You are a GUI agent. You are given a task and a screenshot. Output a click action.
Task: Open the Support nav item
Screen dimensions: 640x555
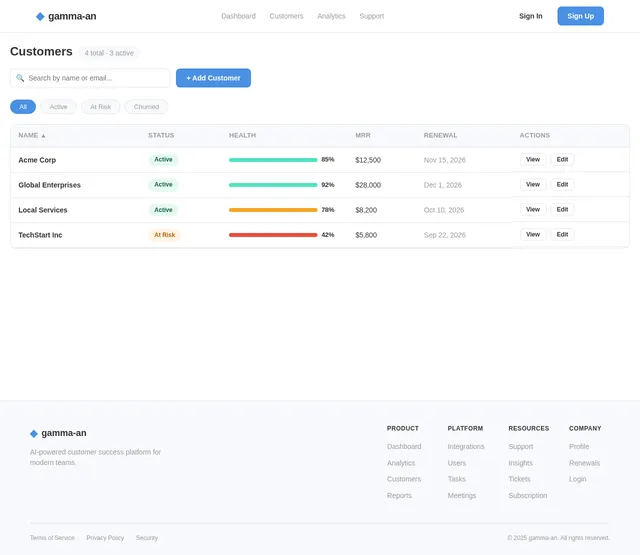[x=371, y=16]
